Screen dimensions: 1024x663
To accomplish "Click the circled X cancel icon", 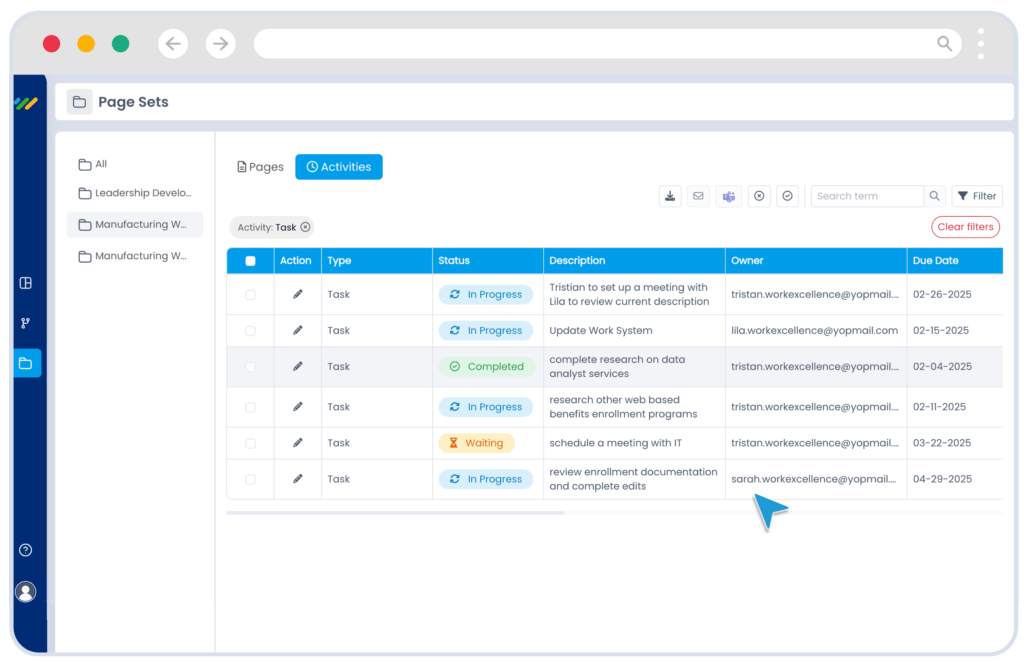I will coord(759,196).
